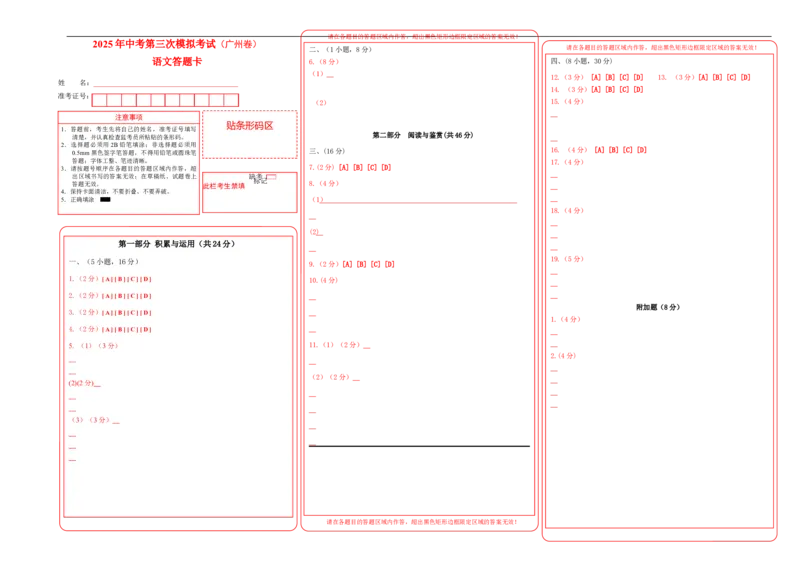
Task: Click label 15.（4分）
Action: (x=567, y=102)
